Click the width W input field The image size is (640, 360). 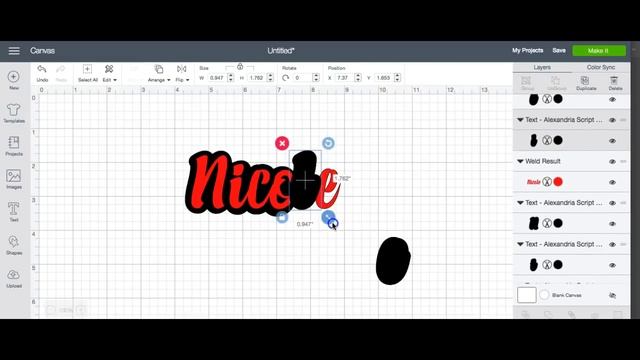pos(216,78)
